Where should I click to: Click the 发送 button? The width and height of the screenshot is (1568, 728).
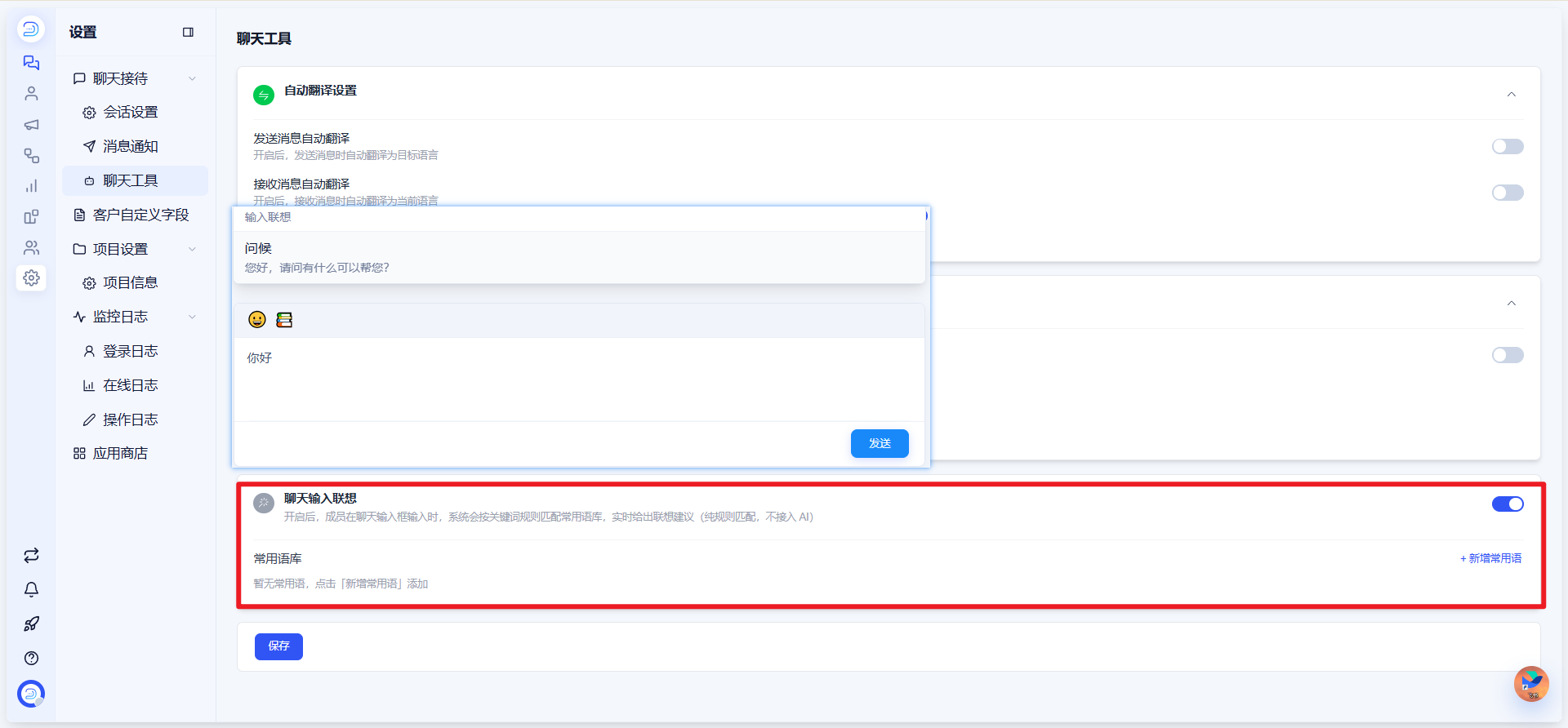[x=880, y=443]
